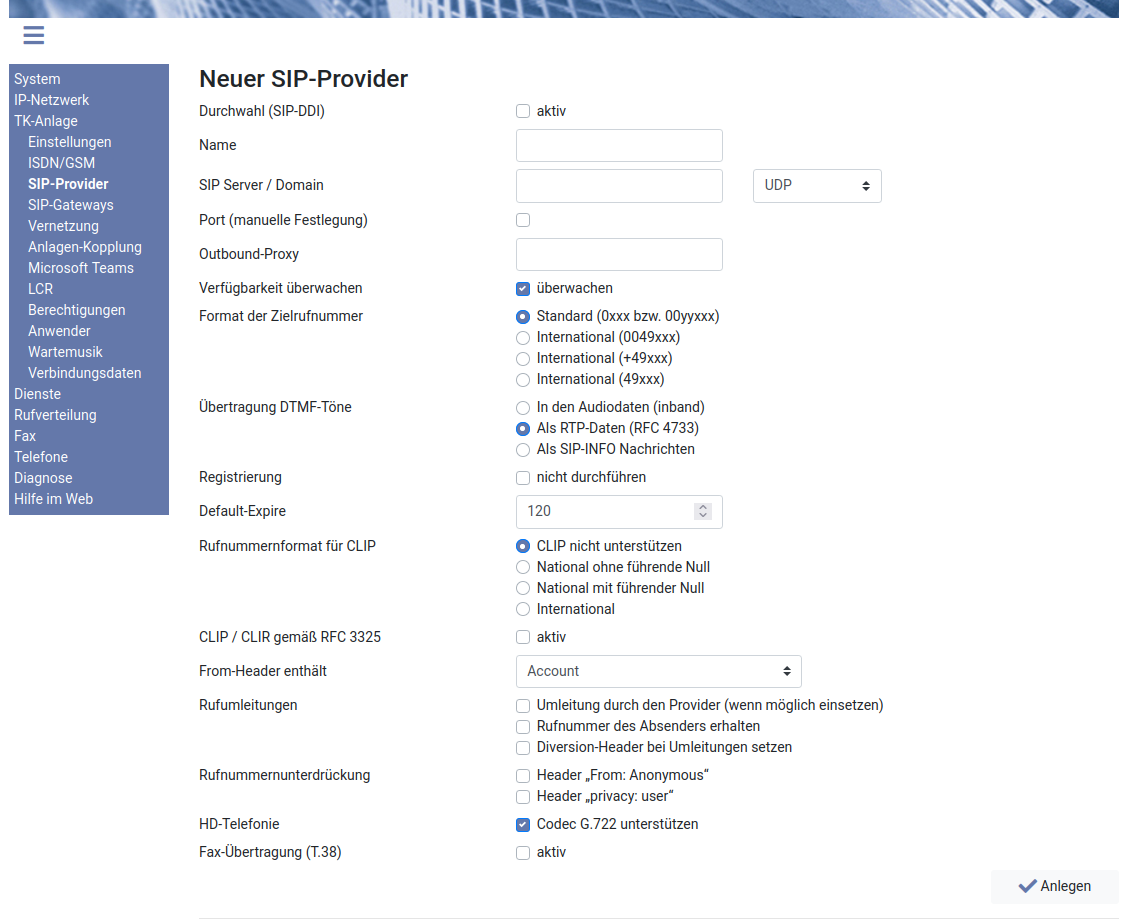Viewport: 1136px width, 924px height.
Task: Click the SIP Server / Domain field
Action: 619,185
